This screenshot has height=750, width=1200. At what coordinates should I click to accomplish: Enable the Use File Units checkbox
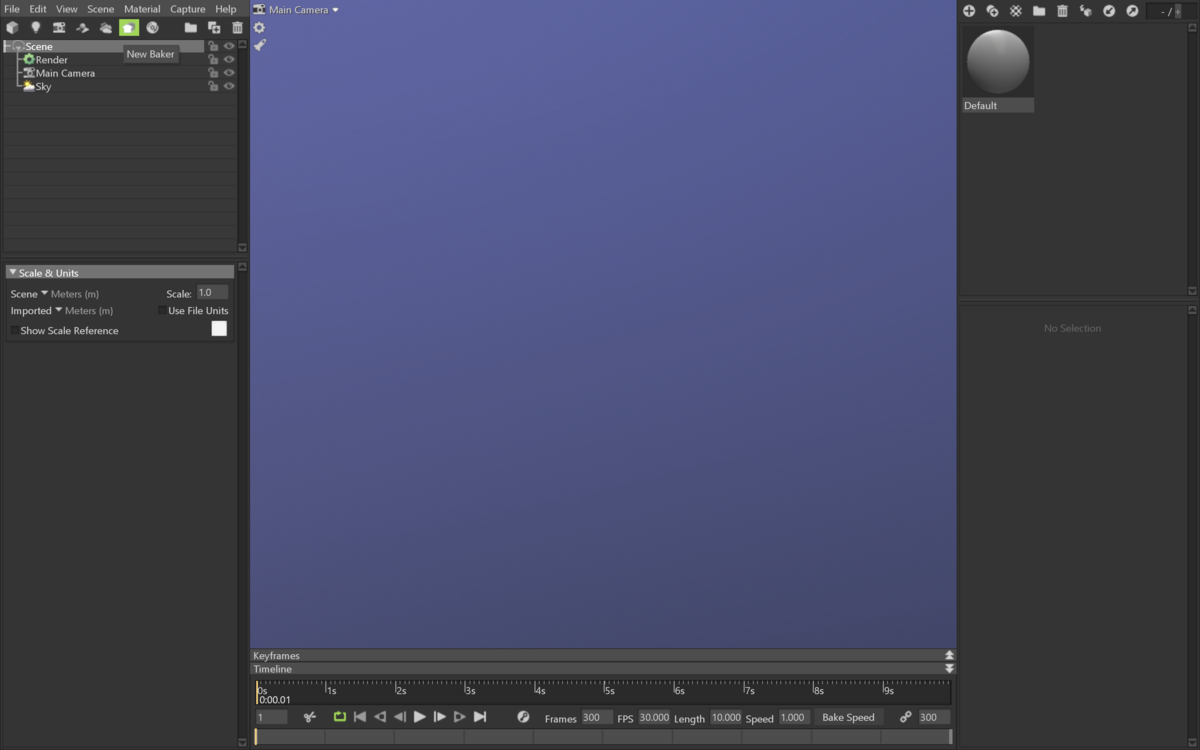pos(161,310)
